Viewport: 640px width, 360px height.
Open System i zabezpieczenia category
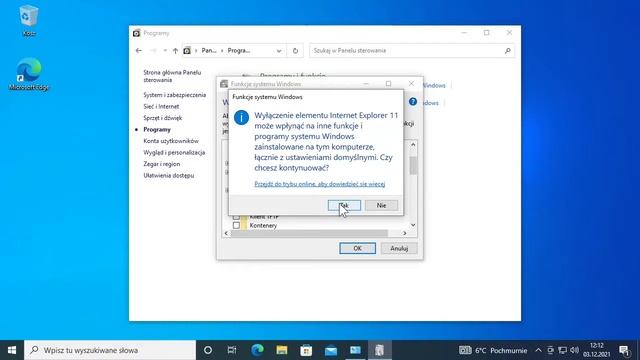175,95
